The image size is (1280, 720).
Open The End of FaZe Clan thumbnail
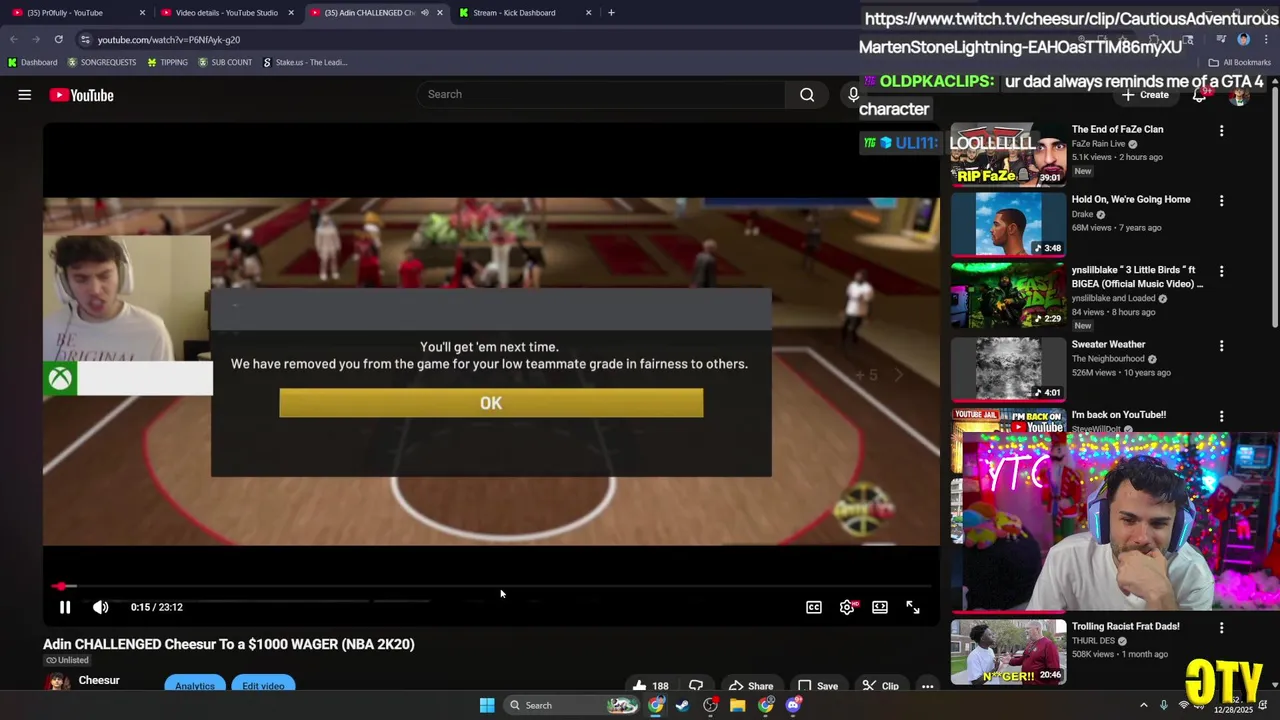pyautogui.click(x=1008, y=155)
